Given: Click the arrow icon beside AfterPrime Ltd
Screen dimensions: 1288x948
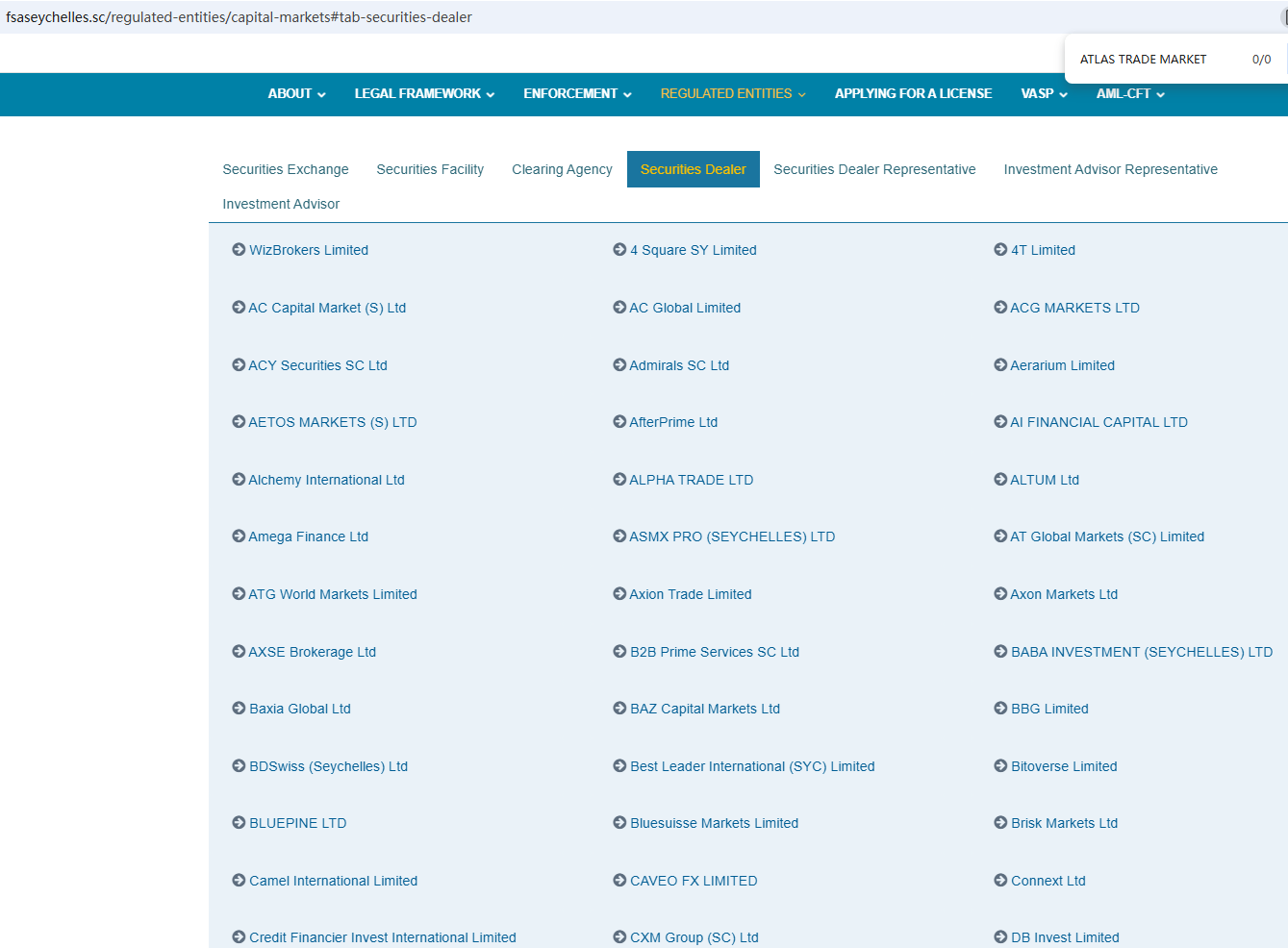Looking at the screenshot, I should 619,422.
